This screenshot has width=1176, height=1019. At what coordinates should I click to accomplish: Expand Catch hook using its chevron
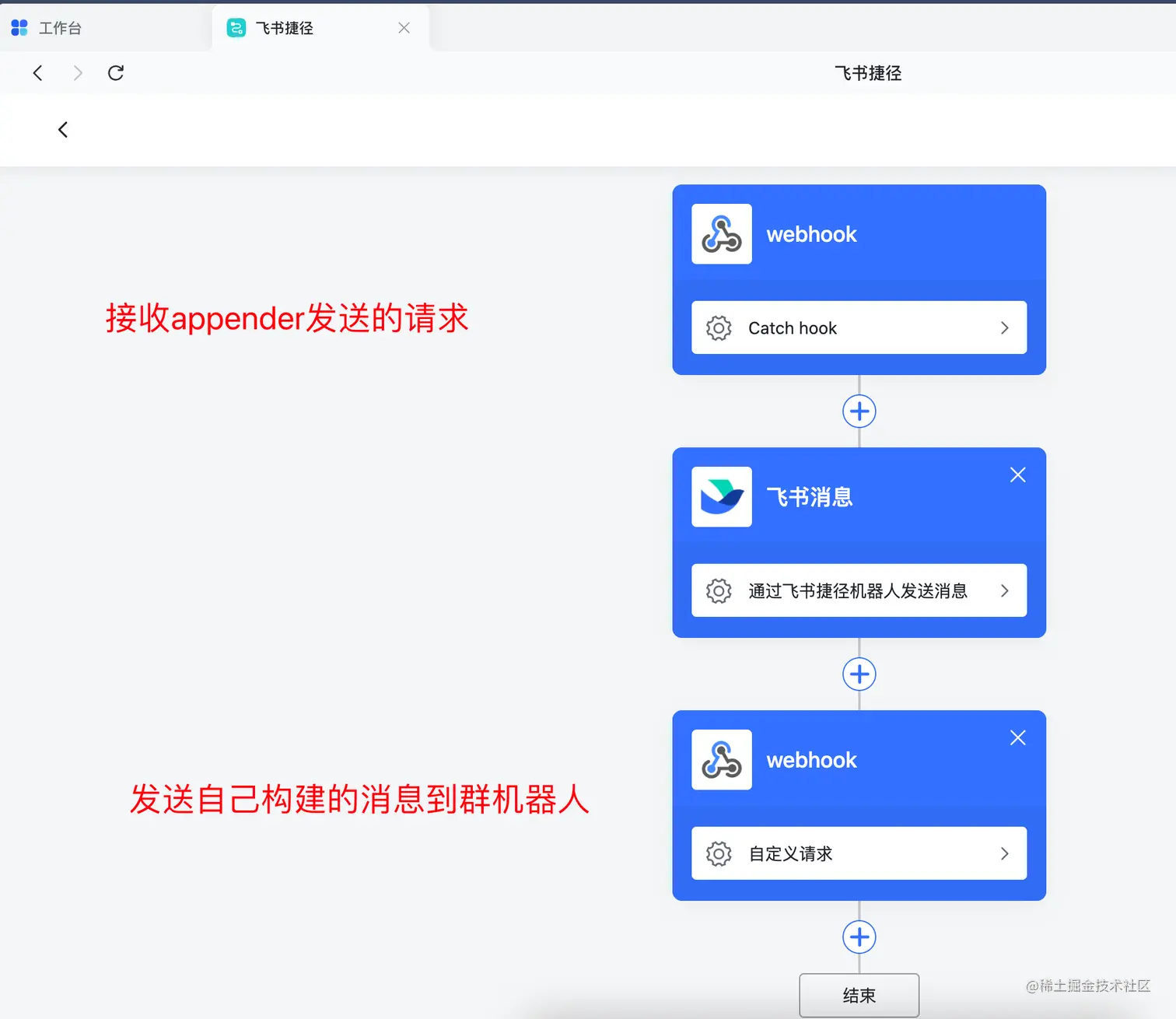[1005, 328]
